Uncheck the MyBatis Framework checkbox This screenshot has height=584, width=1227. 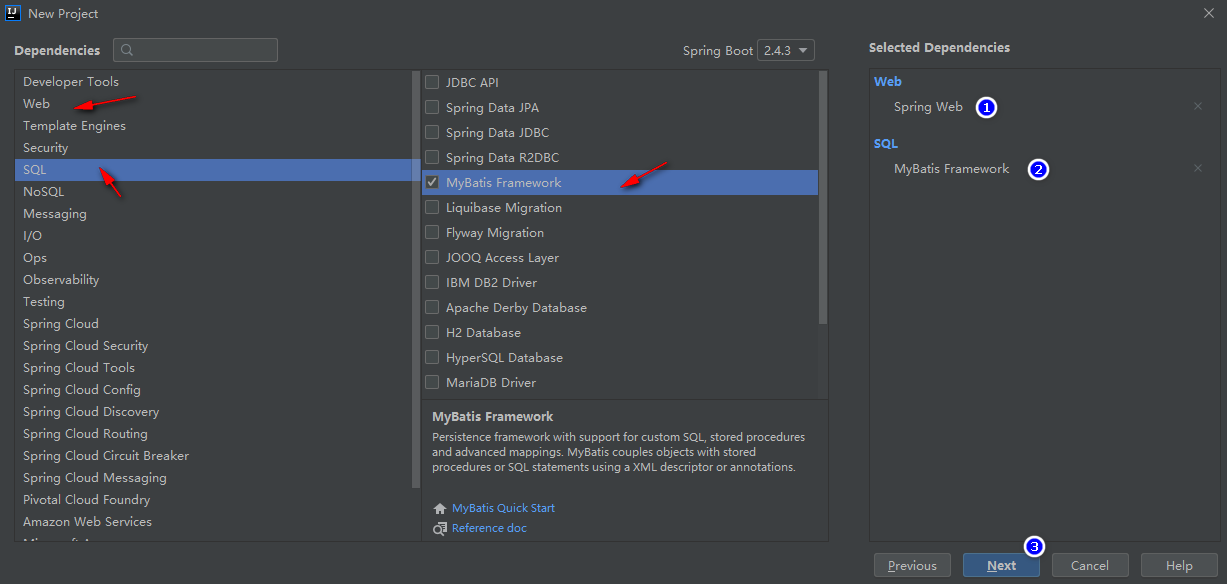tap(432, 182)
